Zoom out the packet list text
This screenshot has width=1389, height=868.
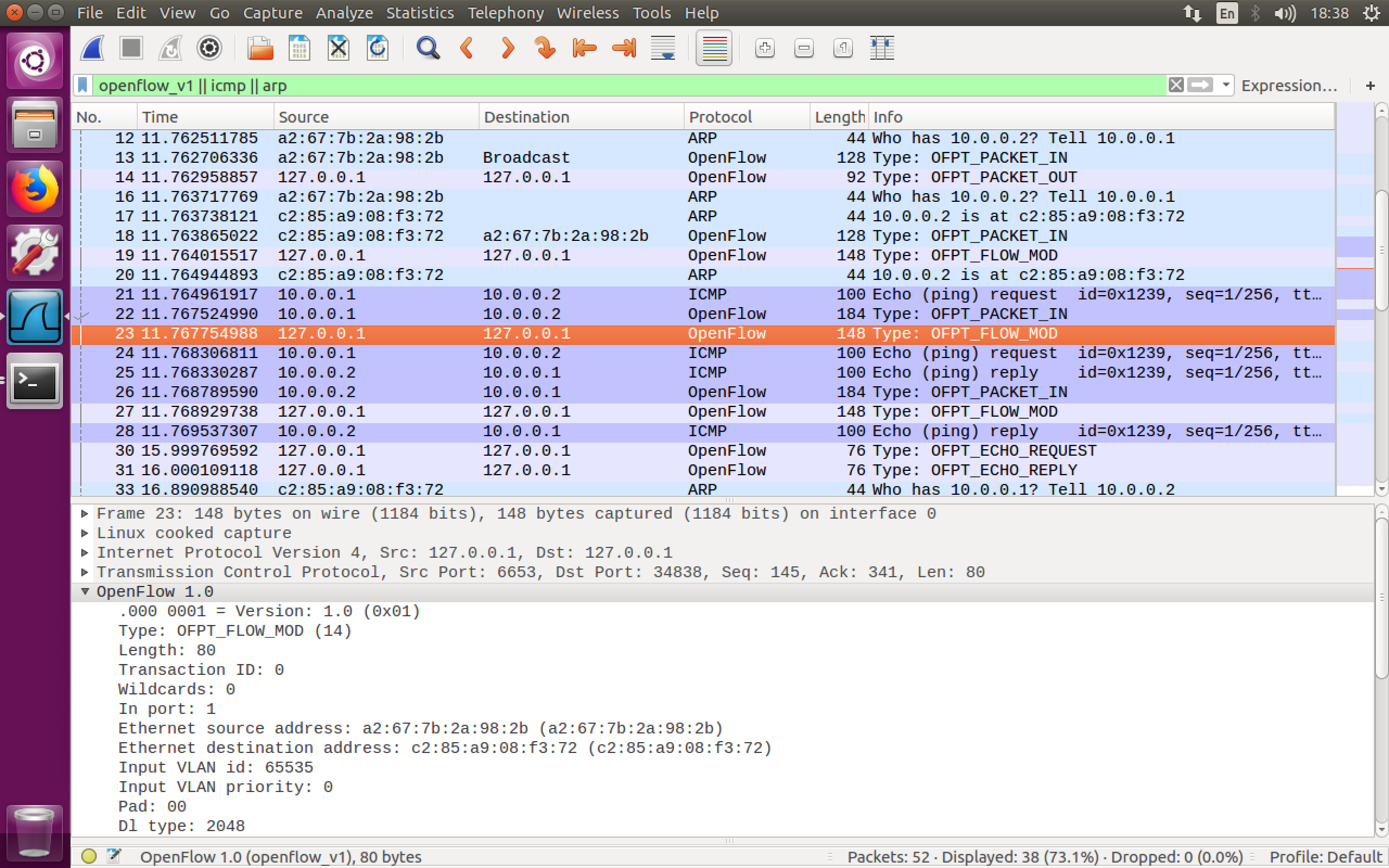coord(804,48)
